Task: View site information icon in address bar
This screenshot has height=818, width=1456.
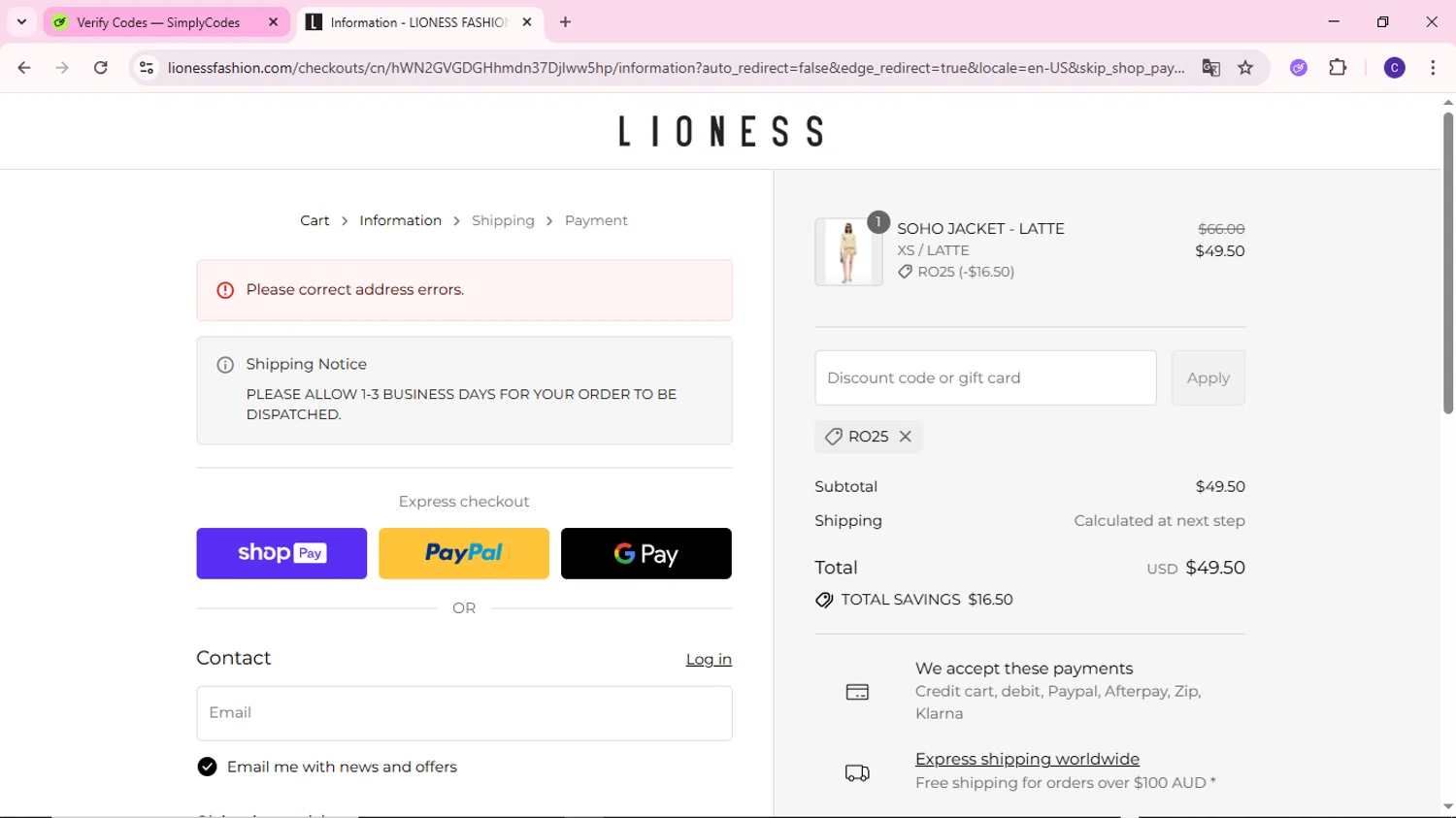Action: 147,68
